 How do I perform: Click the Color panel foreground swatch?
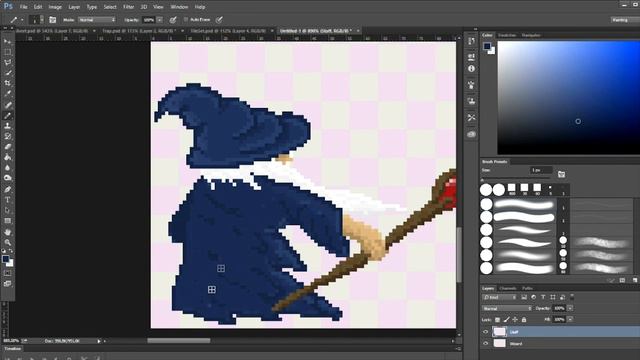click(487, 46)
